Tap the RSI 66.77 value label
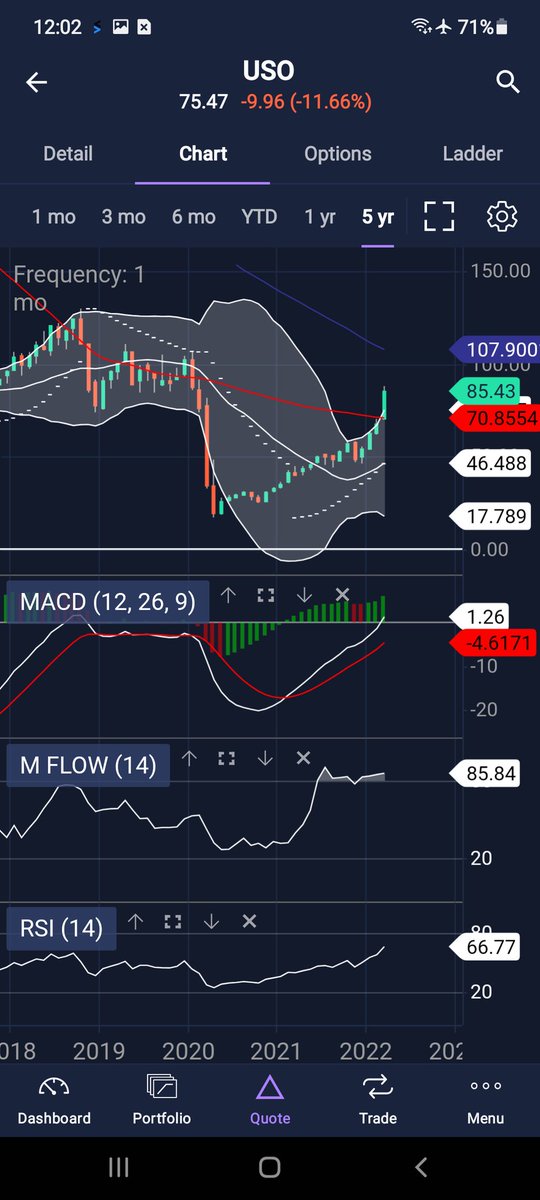This screenshot has height=1200, width=540. click(x=487, y=947)
